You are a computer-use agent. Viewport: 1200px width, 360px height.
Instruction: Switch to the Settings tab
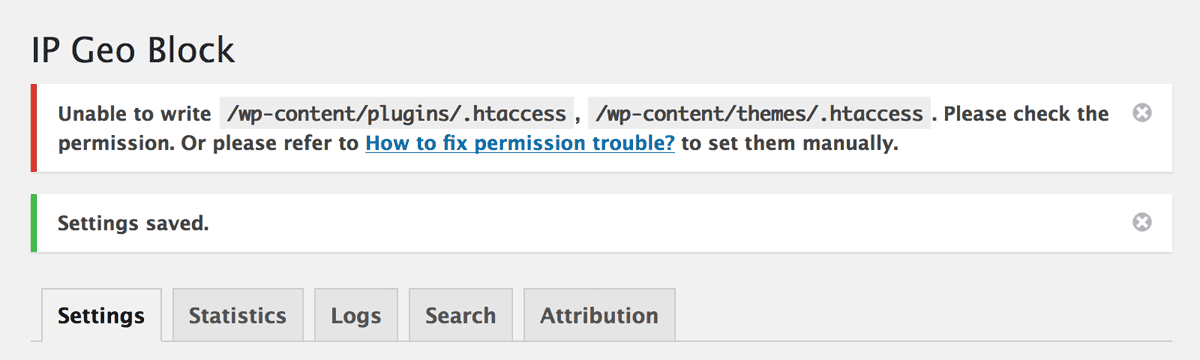pos(101,316)
